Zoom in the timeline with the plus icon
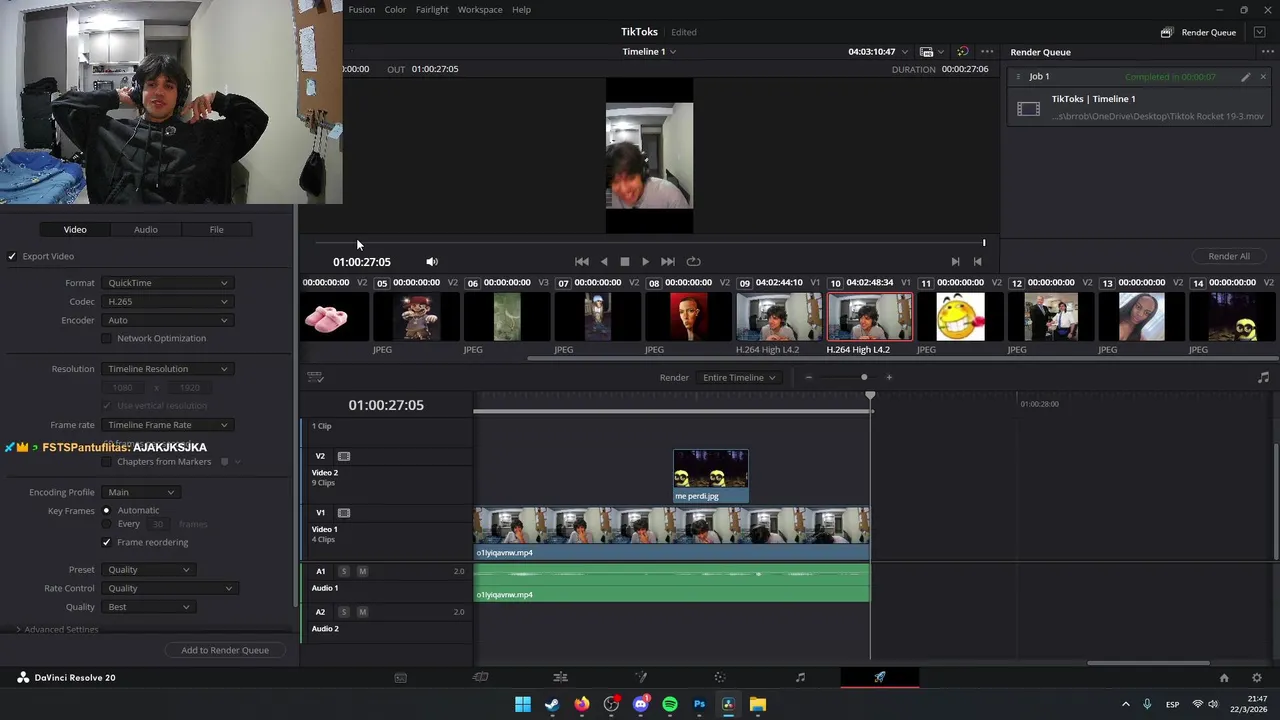The height and width of the screenshot is (720, 1280). [889, 377]
